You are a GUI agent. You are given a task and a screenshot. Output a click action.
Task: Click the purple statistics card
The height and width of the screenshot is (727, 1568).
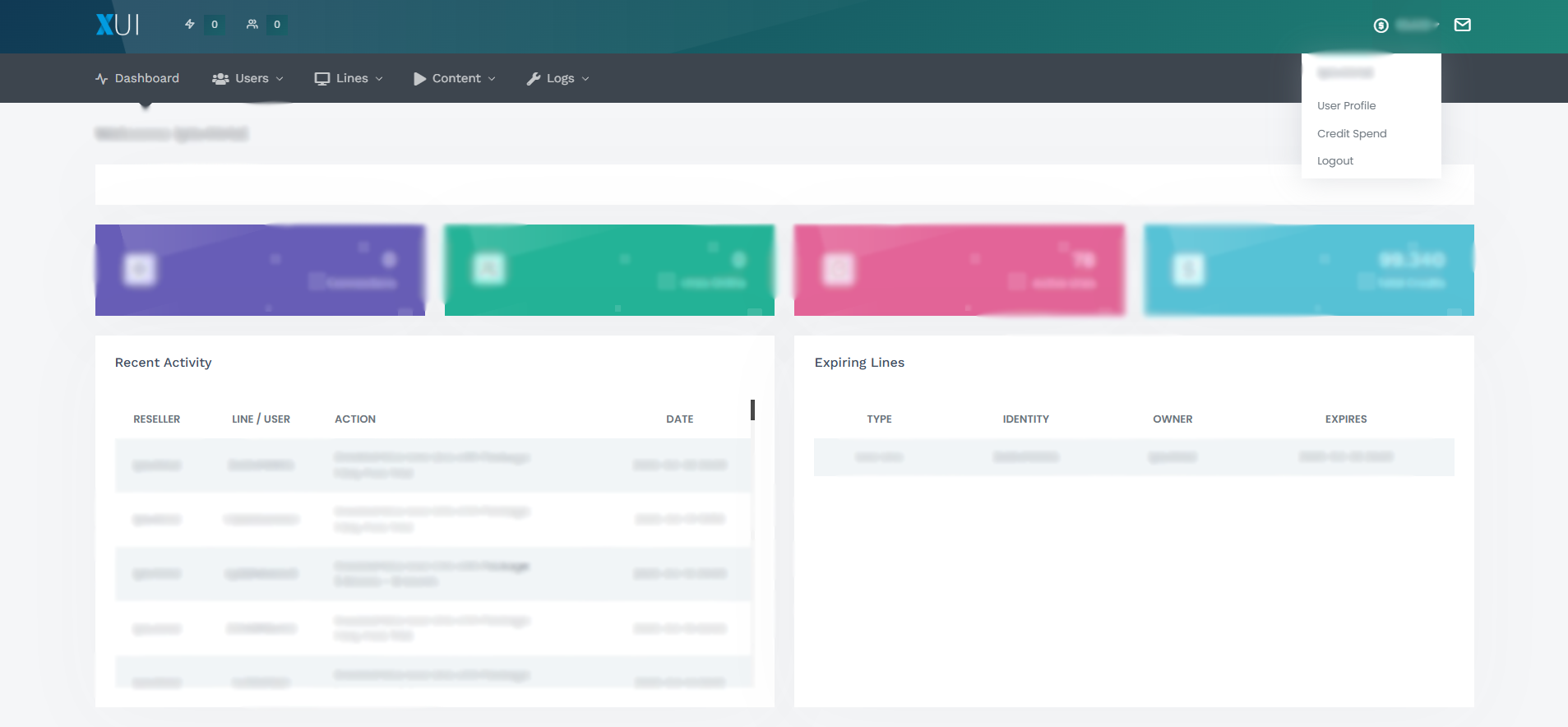tap(260, 270)
